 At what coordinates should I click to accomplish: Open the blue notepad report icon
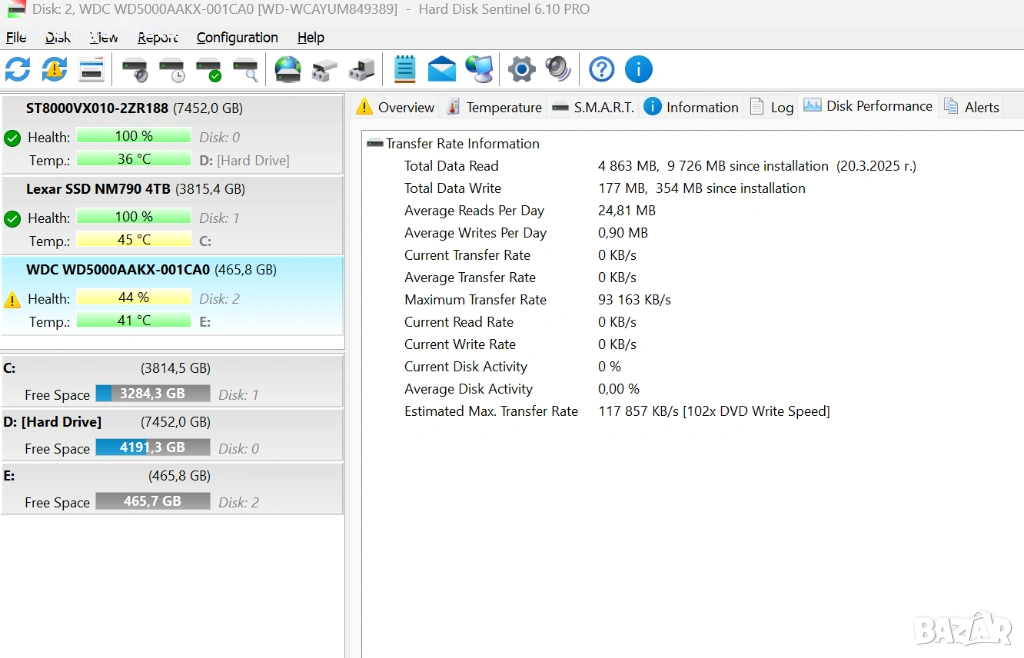click(404, 69)
